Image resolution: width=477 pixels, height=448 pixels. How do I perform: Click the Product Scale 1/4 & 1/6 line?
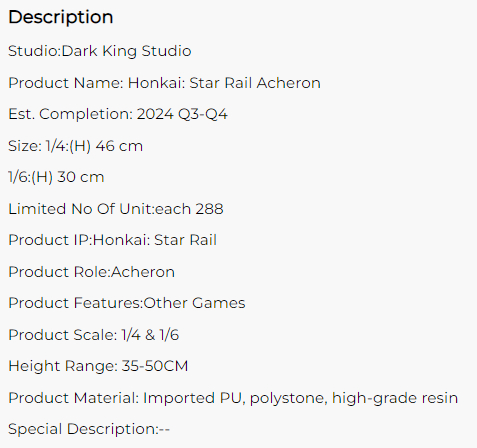click(94, 335)
